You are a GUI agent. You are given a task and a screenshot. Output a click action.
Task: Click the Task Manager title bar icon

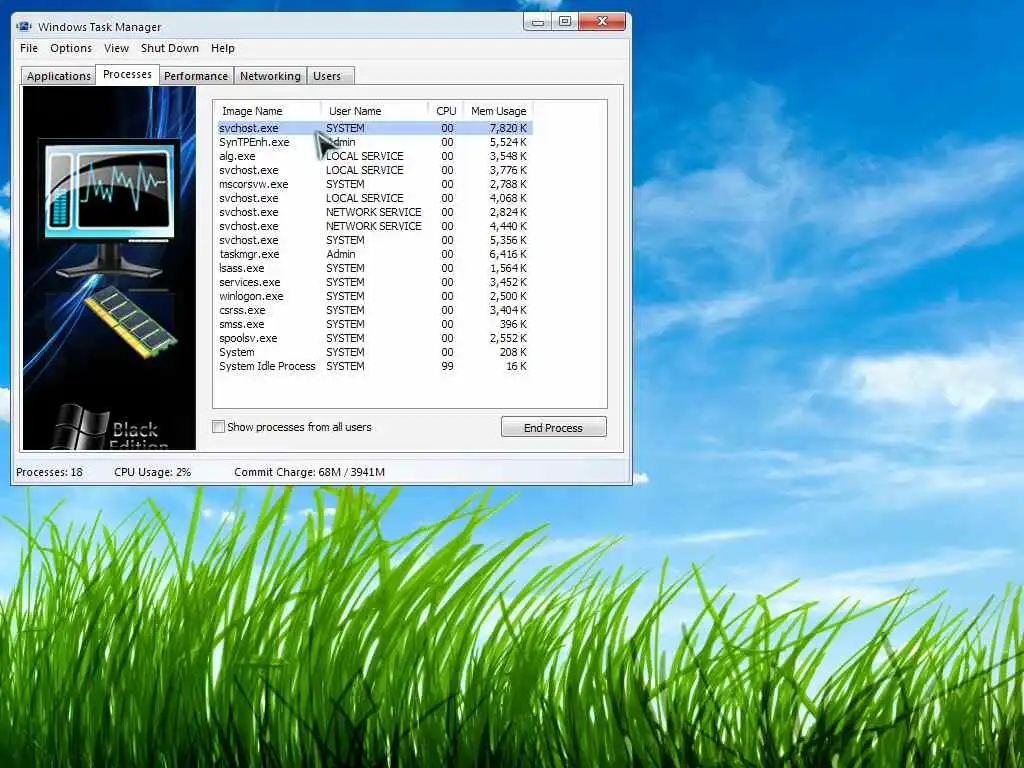tap(24, 27)
